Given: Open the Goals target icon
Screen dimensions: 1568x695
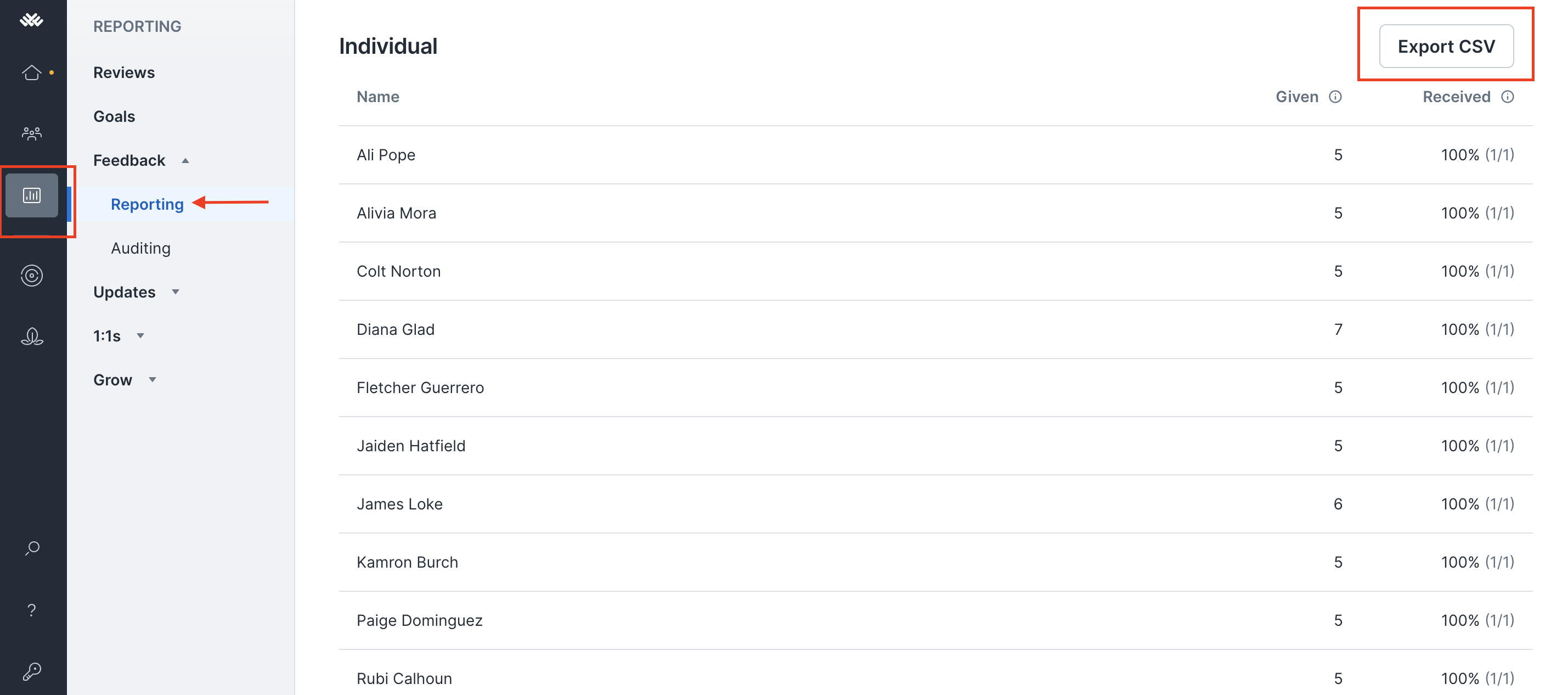Looking at the screenshot, I should click(x=32, y=276).
